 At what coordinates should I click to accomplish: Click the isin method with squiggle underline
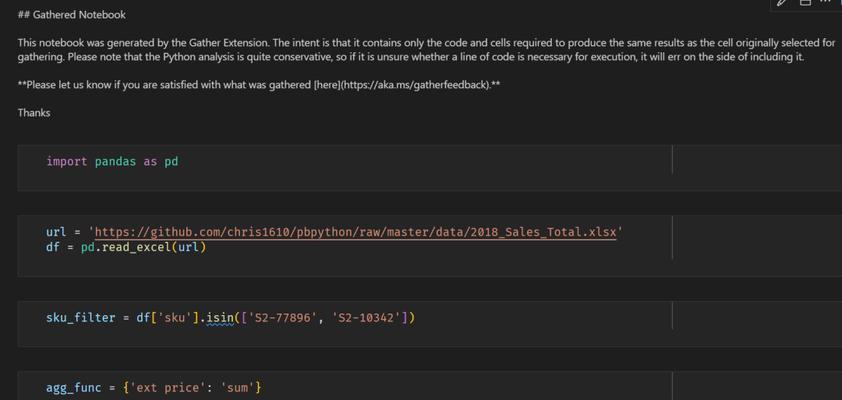221,317
